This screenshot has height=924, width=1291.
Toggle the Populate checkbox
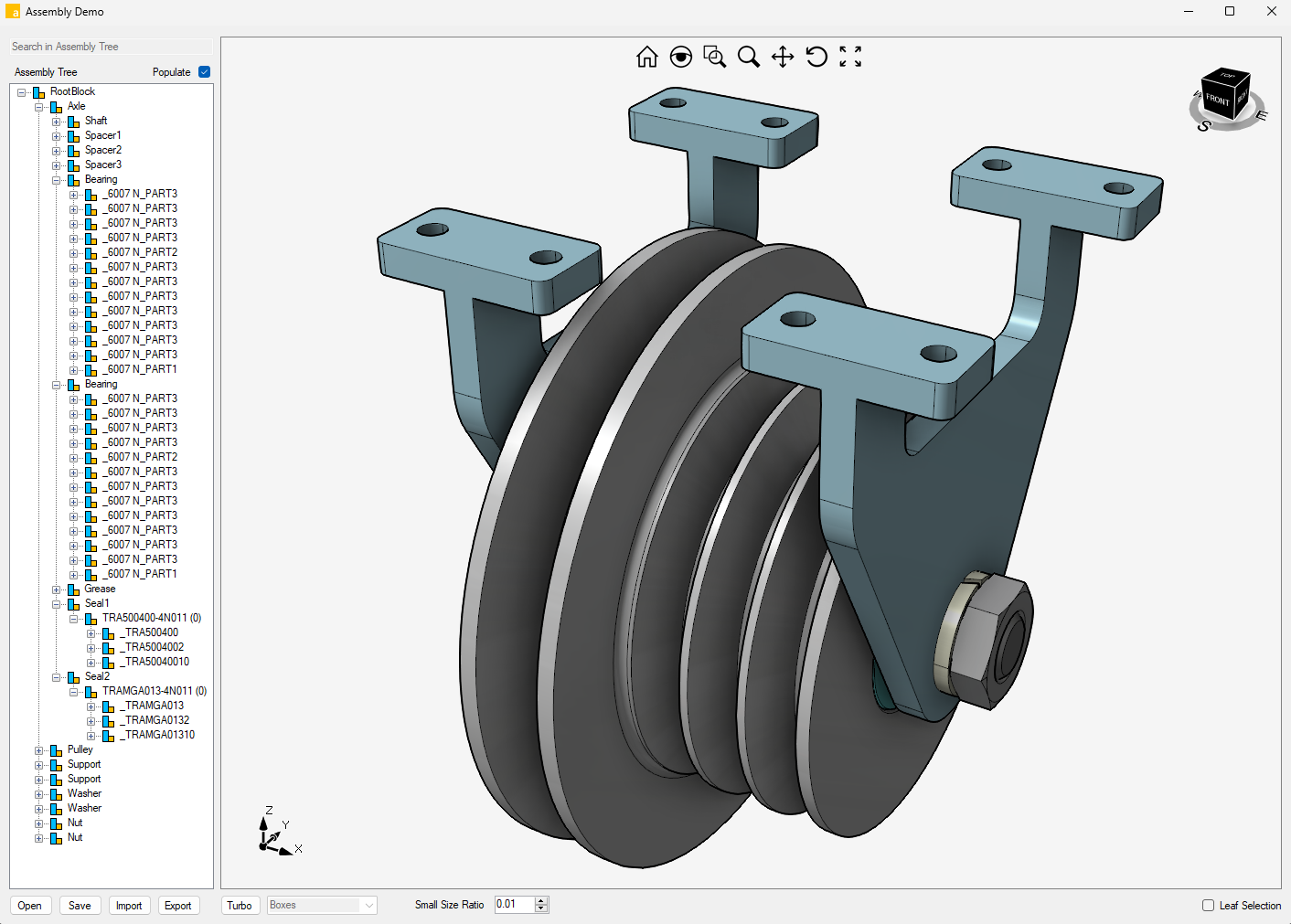tap(205, 72)
